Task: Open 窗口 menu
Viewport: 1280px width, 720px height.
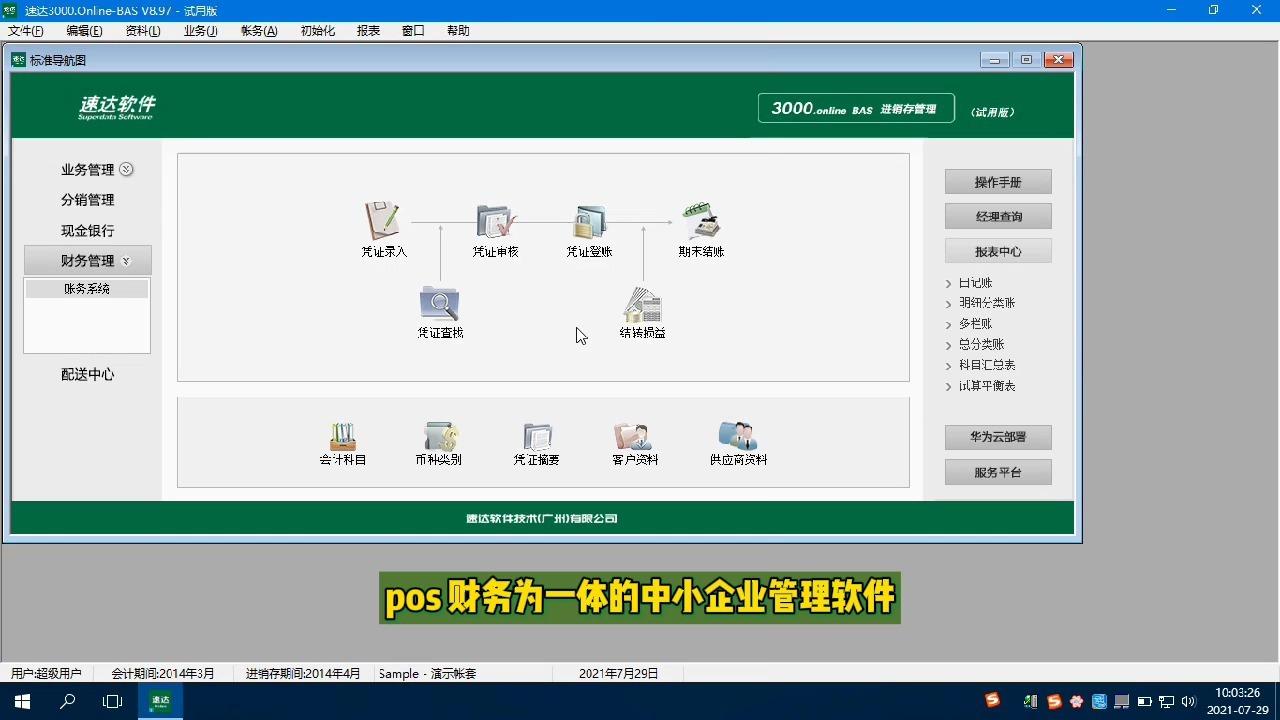Action: coord(413,31)
